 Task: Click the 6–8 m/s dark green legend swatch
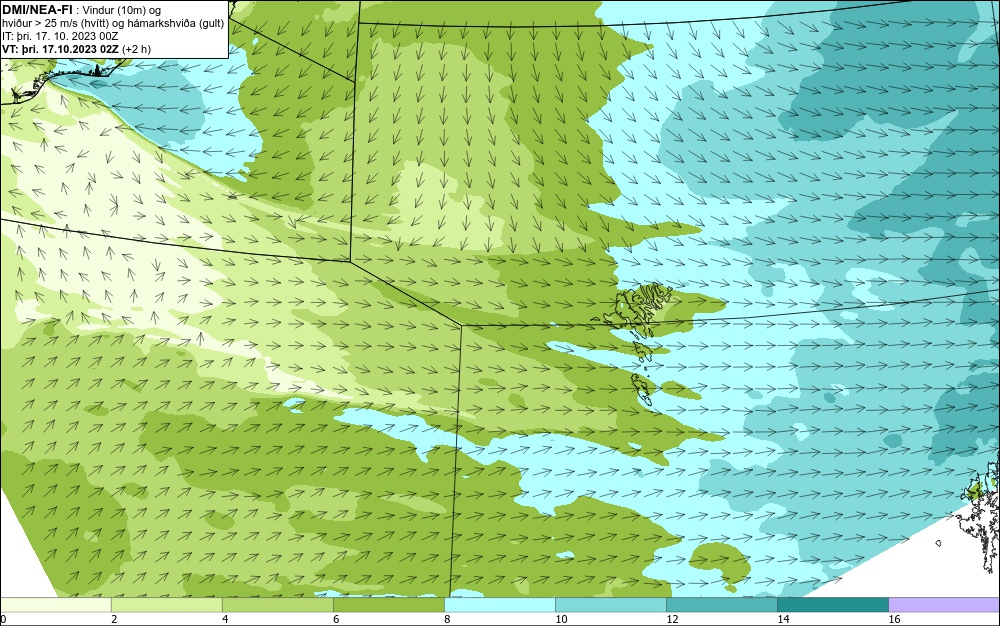[x=388, y=604]
